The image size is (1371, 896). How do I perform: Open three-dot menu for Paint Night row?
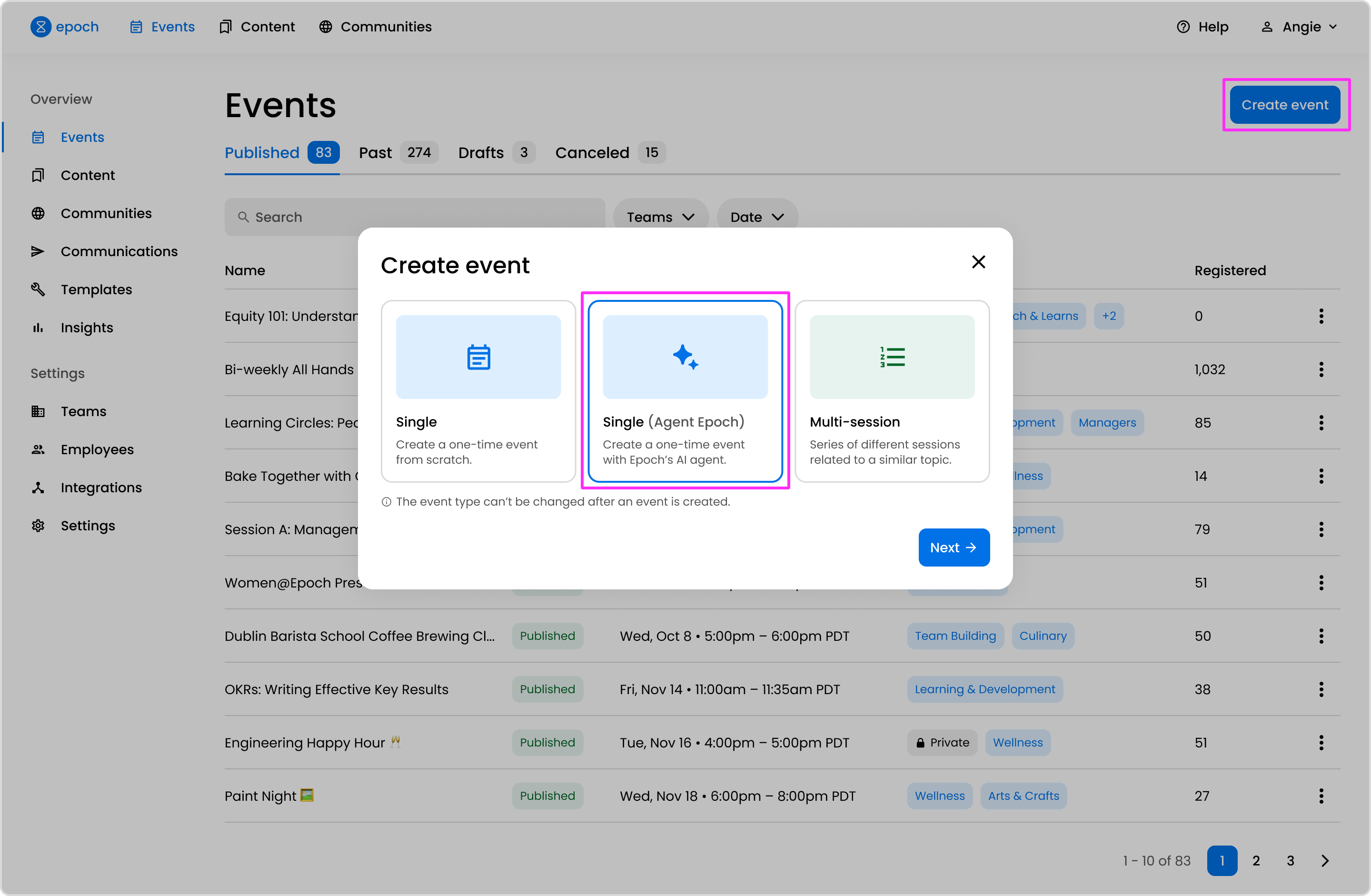pyautogui.click(x=1321, y=796)
